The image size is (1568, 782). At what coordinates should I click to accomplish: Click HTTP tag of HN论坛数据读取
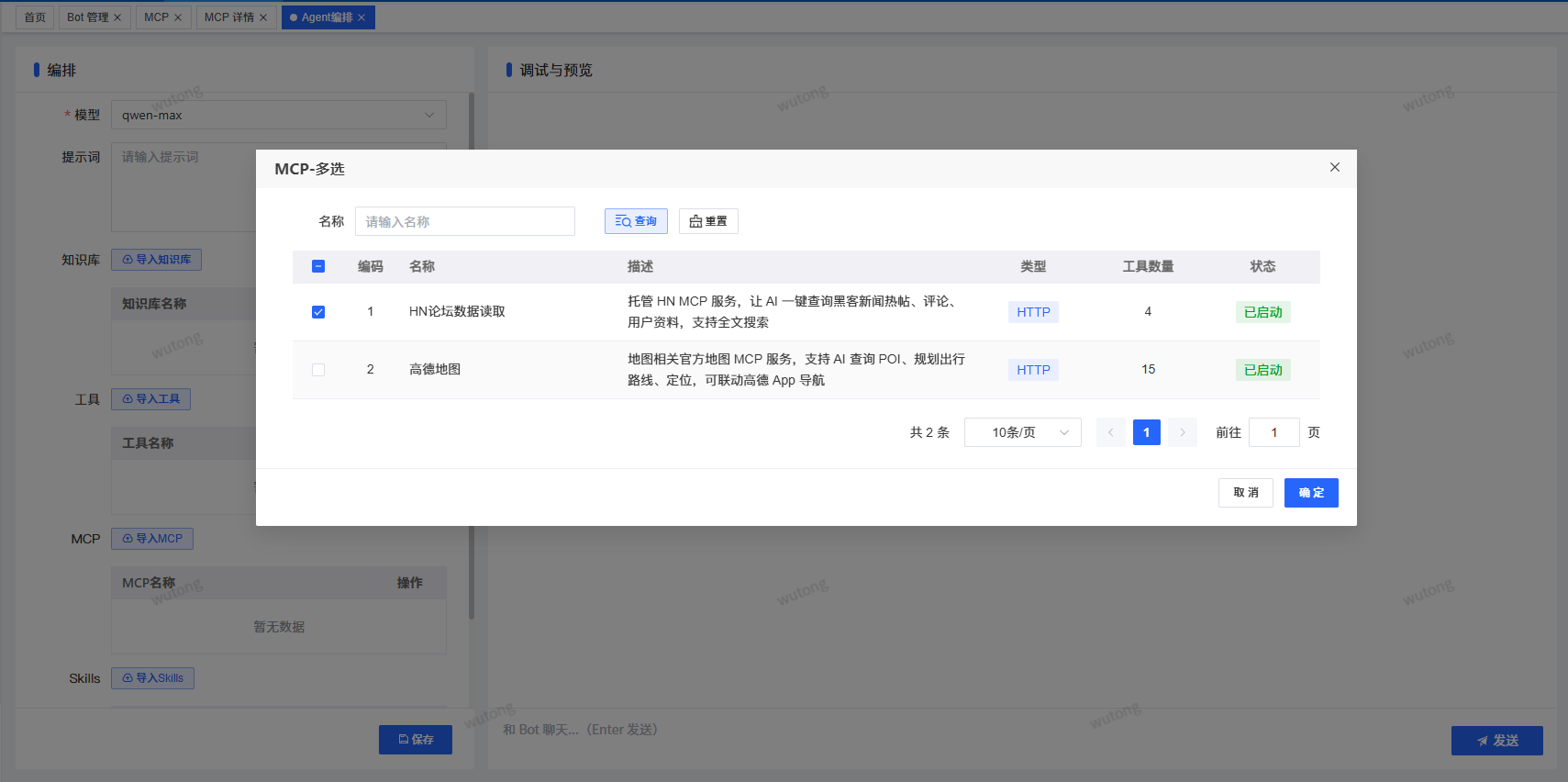pos(1033,312)
